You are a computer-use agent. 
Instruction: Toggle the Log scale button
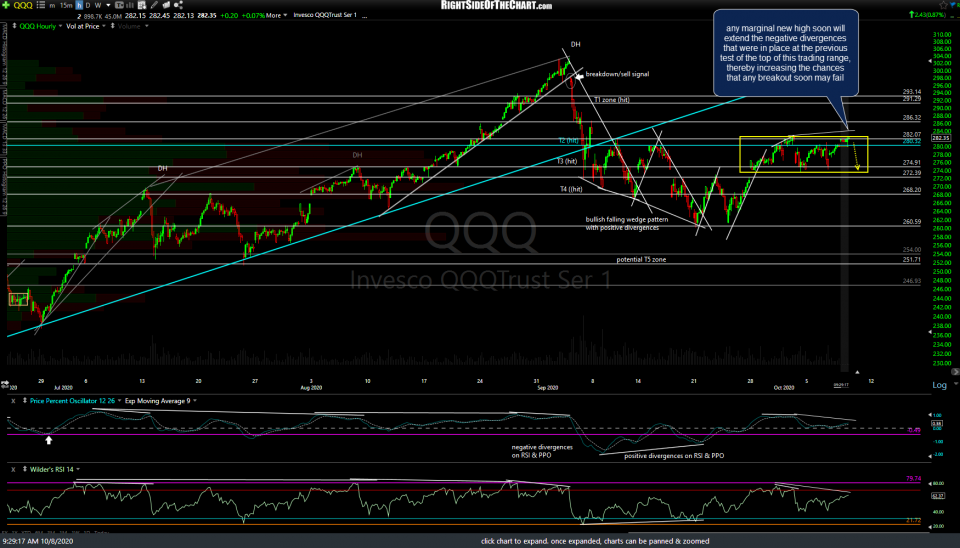point(939,385)
